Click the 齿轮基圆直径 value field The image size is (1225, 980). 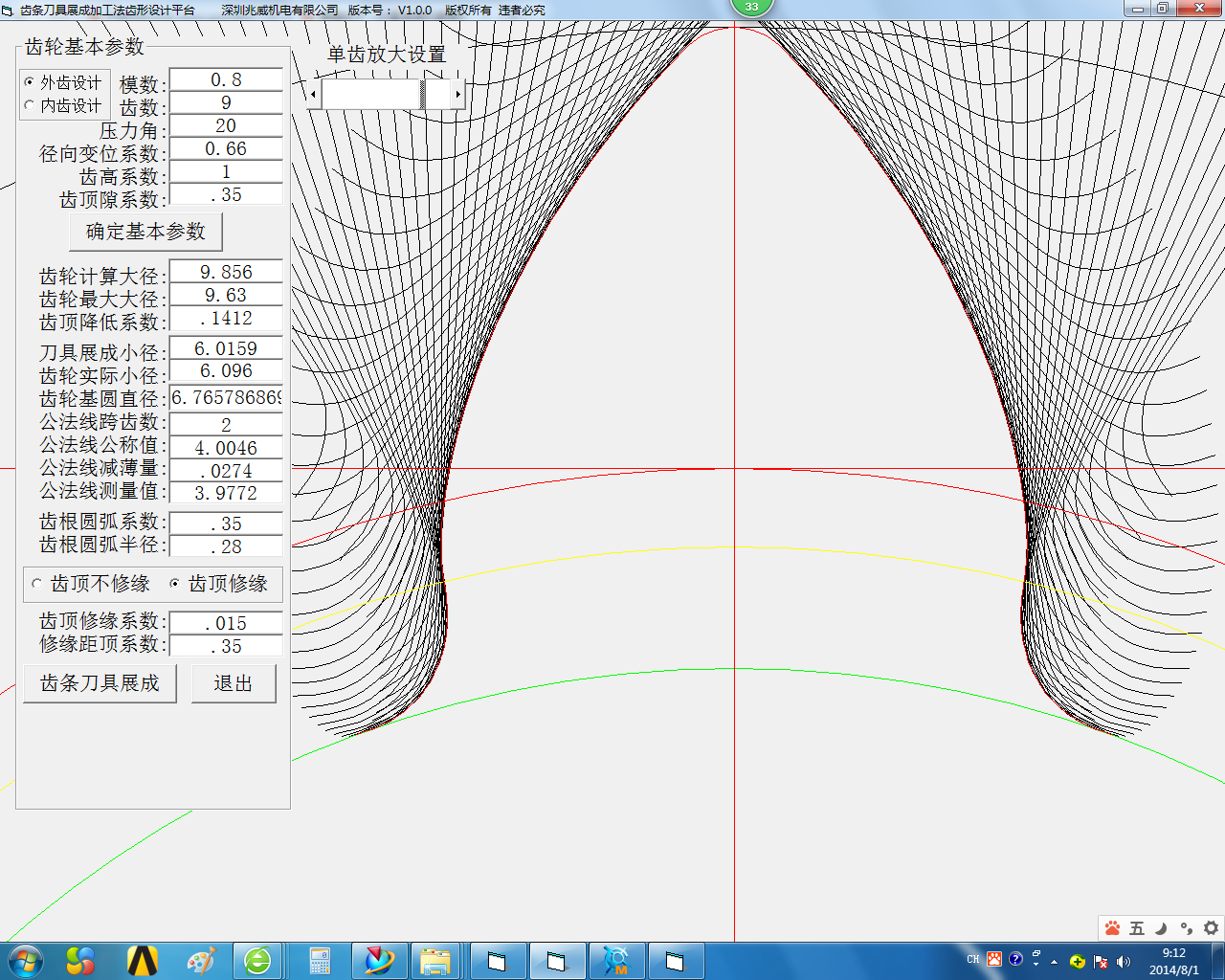[x=226, y=397]
